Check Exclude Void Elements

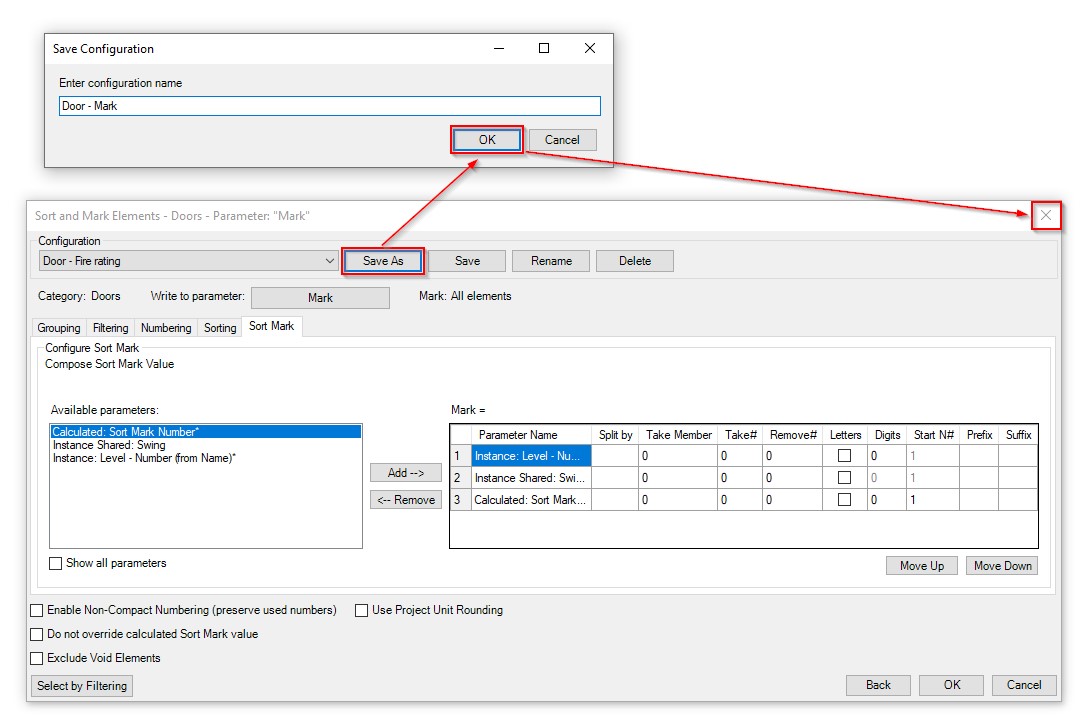38,659
